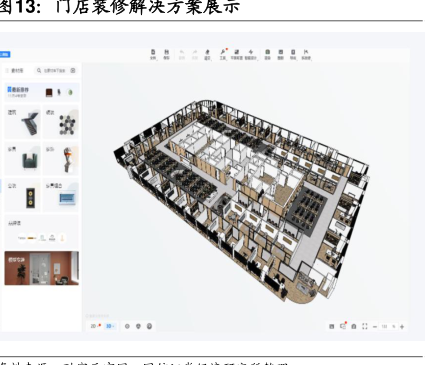Select the brown material swatch in the top card

click(49, 92)
